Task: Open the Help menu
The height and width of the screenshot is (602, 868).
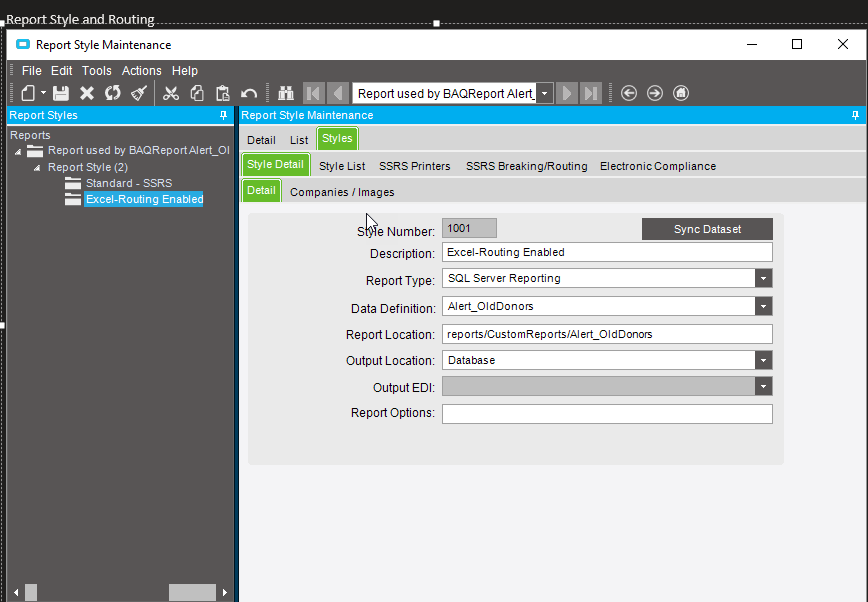Action: coord(184,71)
